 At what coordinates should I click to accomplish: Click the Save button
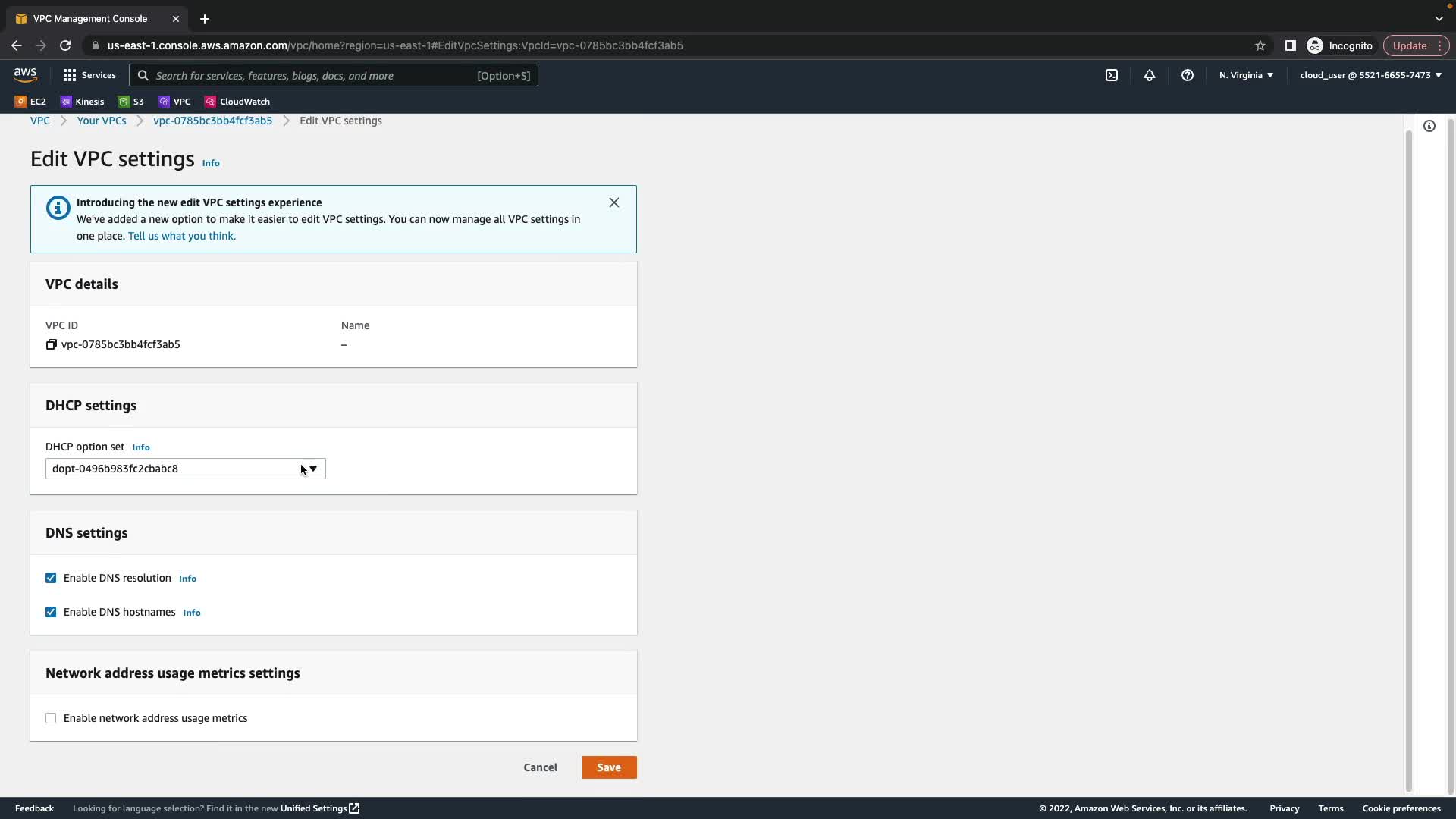pos(608,767)
